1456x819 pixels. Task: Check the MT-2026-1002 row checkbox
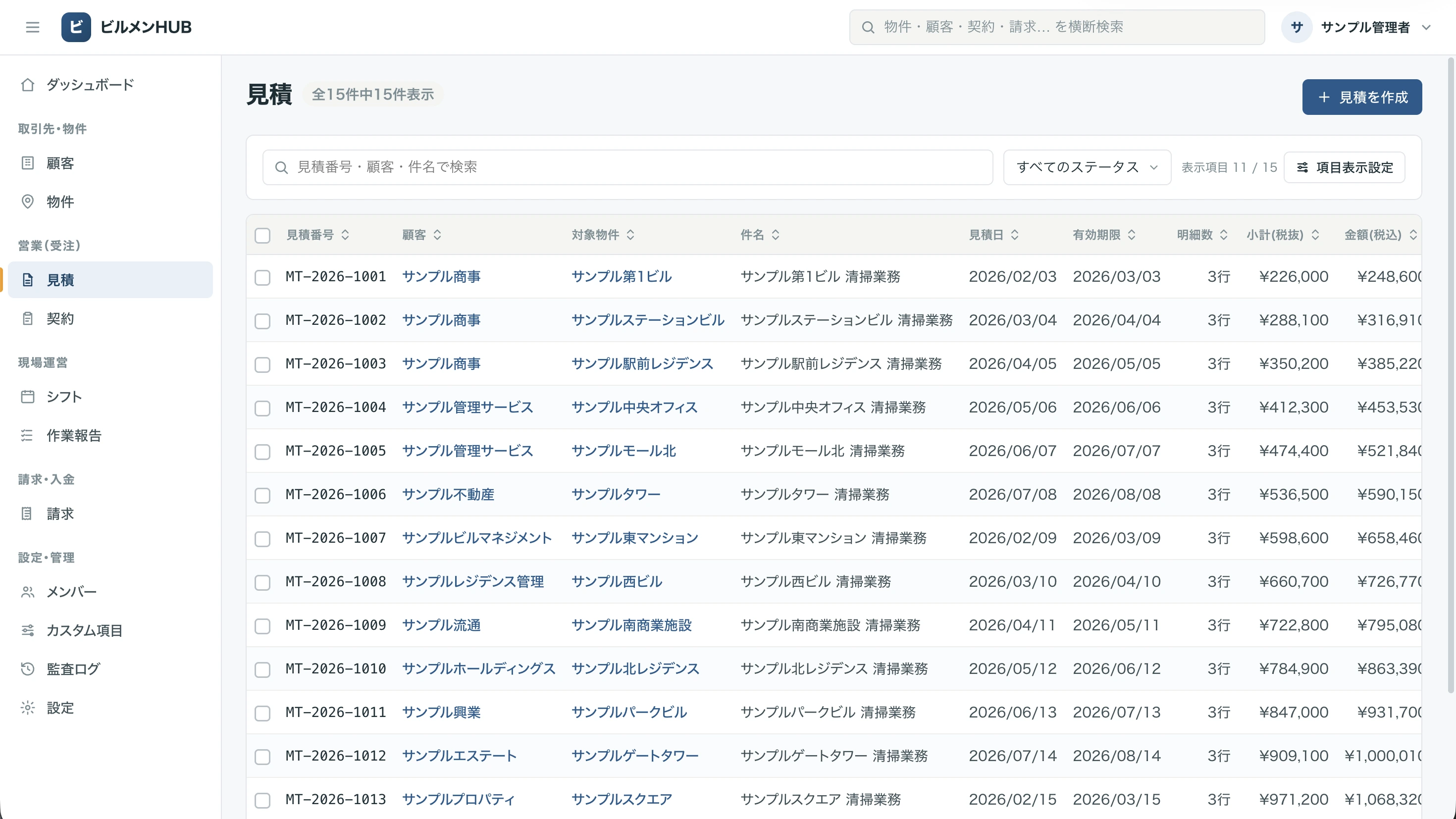pos(262,321)
